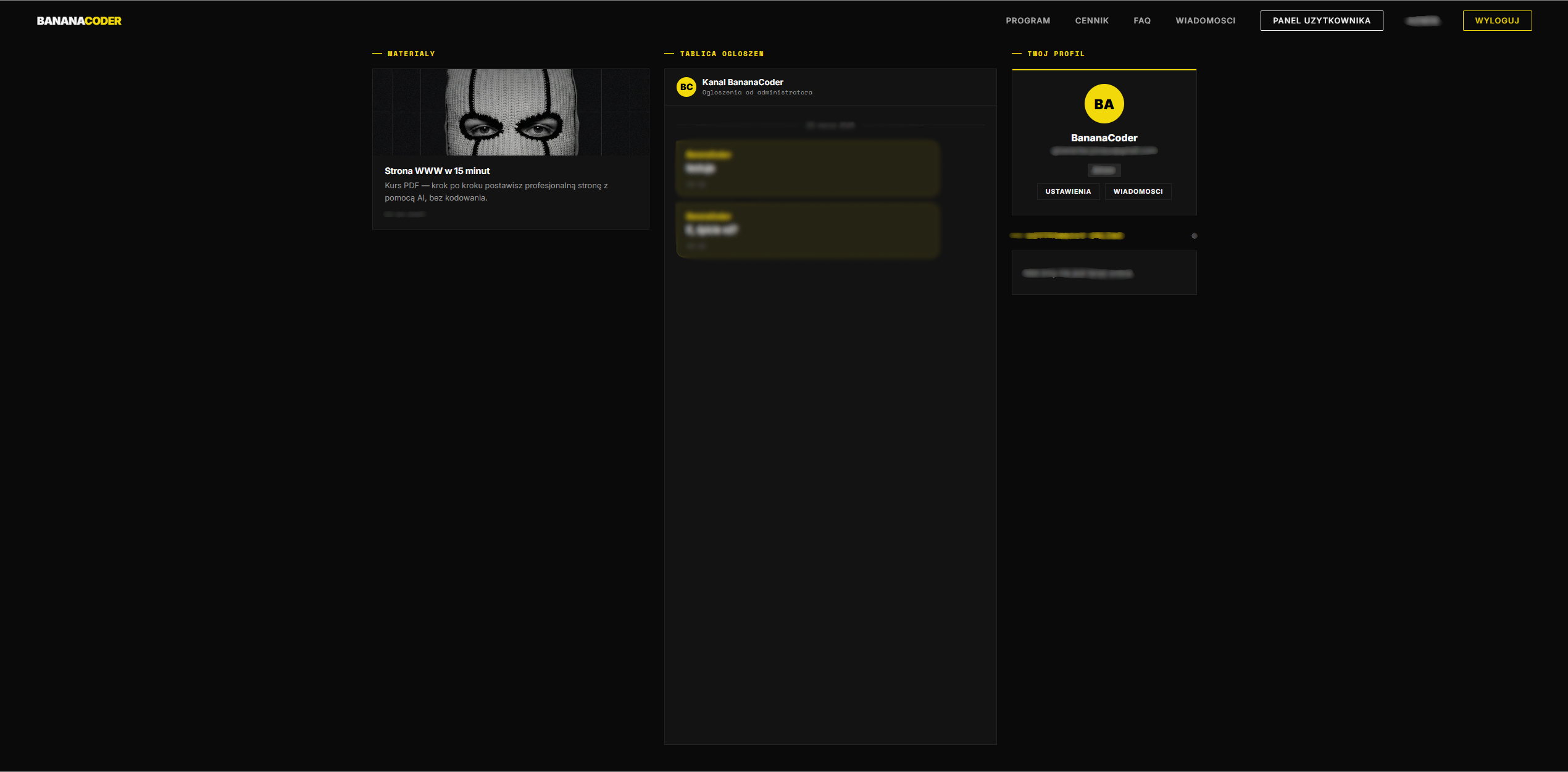Click the BananaCoder name in profile card
The image size is (1568, 772).
(1103, 138)
